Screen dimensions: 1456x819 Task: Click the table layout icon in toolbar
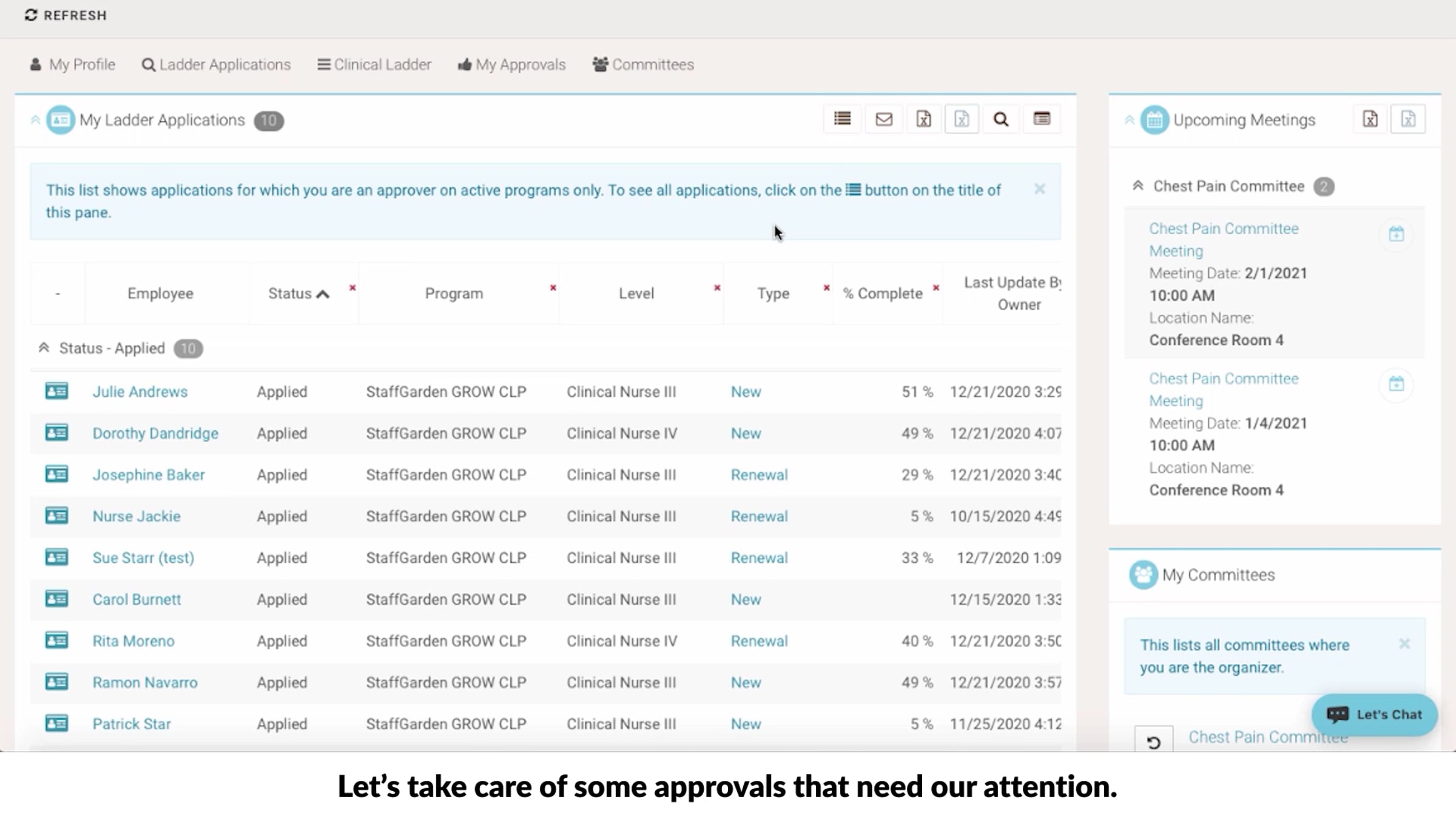[x=1042, y=119]
